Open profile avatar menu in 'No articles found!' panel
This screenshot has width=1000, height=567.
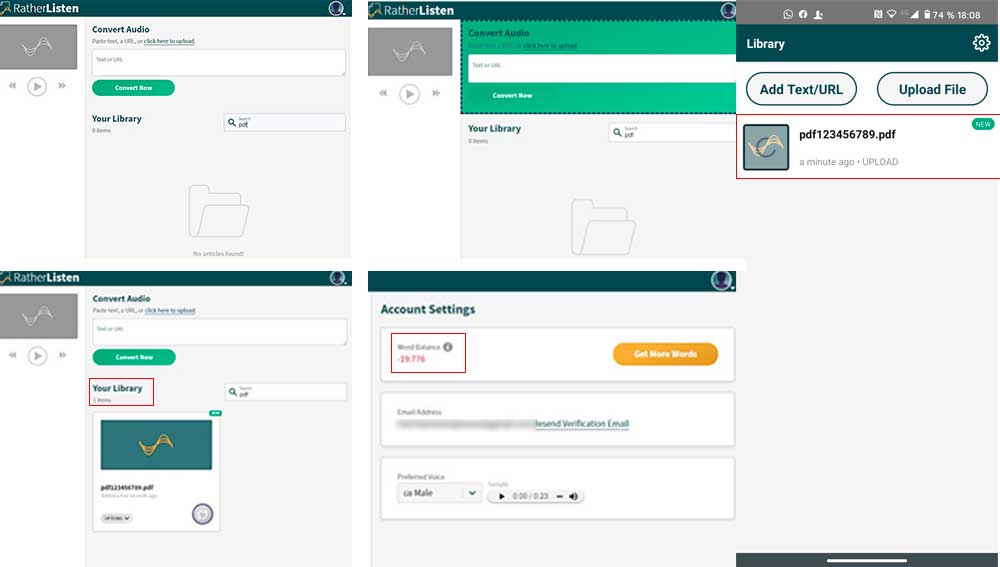[336, 8]
